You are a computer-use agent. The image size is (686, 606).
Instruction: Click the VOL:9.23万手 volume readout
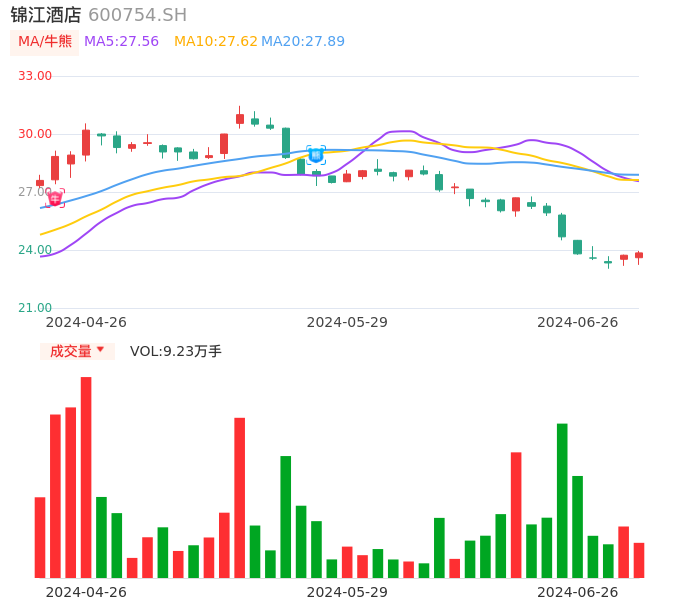click(176, 351)
